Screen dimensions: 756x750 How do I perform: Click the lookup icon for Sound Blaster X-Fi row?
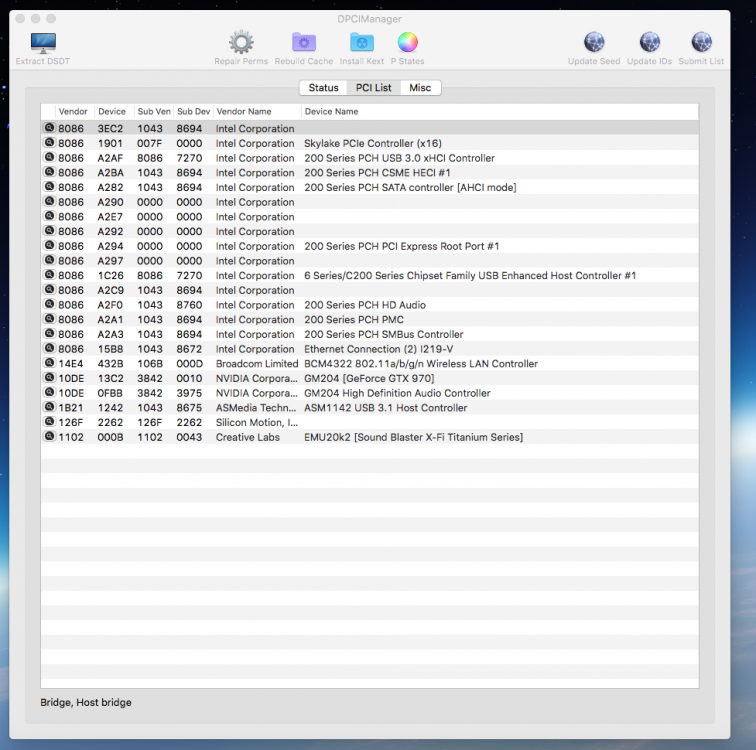click(x=49, y=436)
